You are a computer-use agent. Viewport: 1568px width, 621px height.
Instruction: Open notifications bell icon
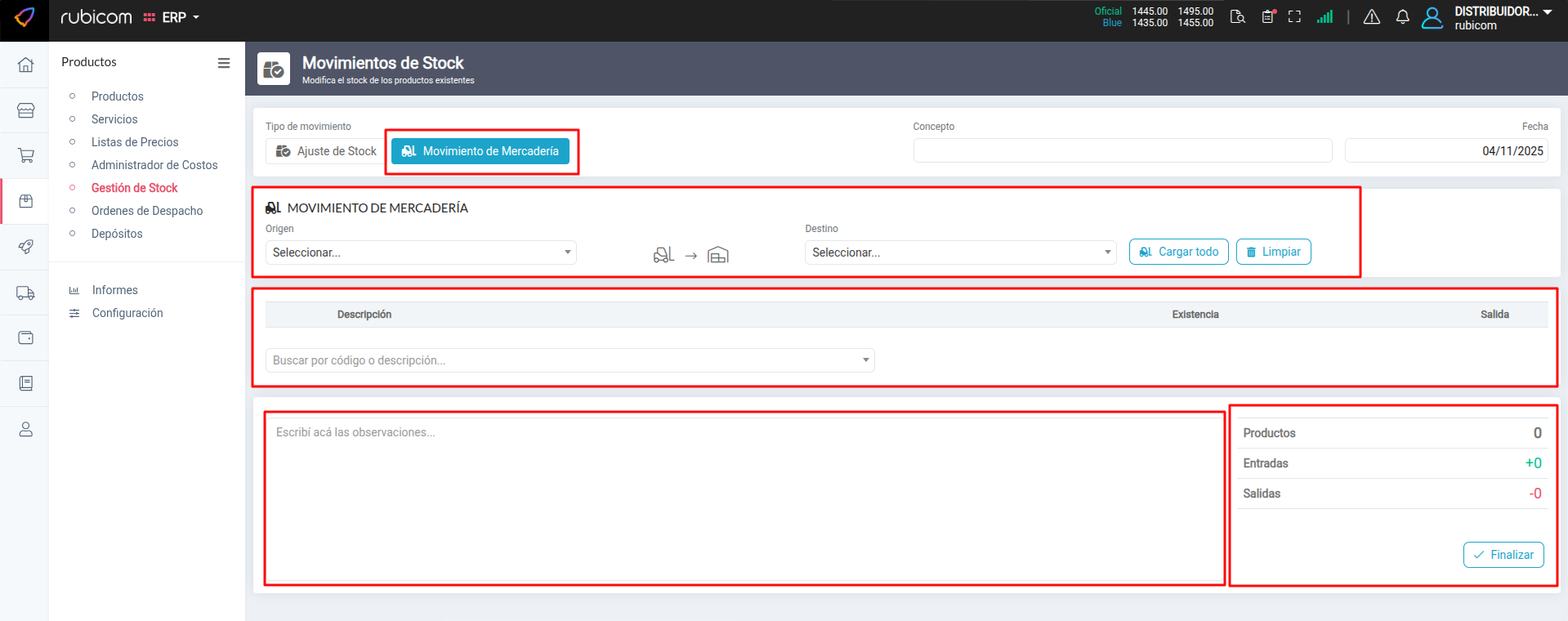[1402, 17]
